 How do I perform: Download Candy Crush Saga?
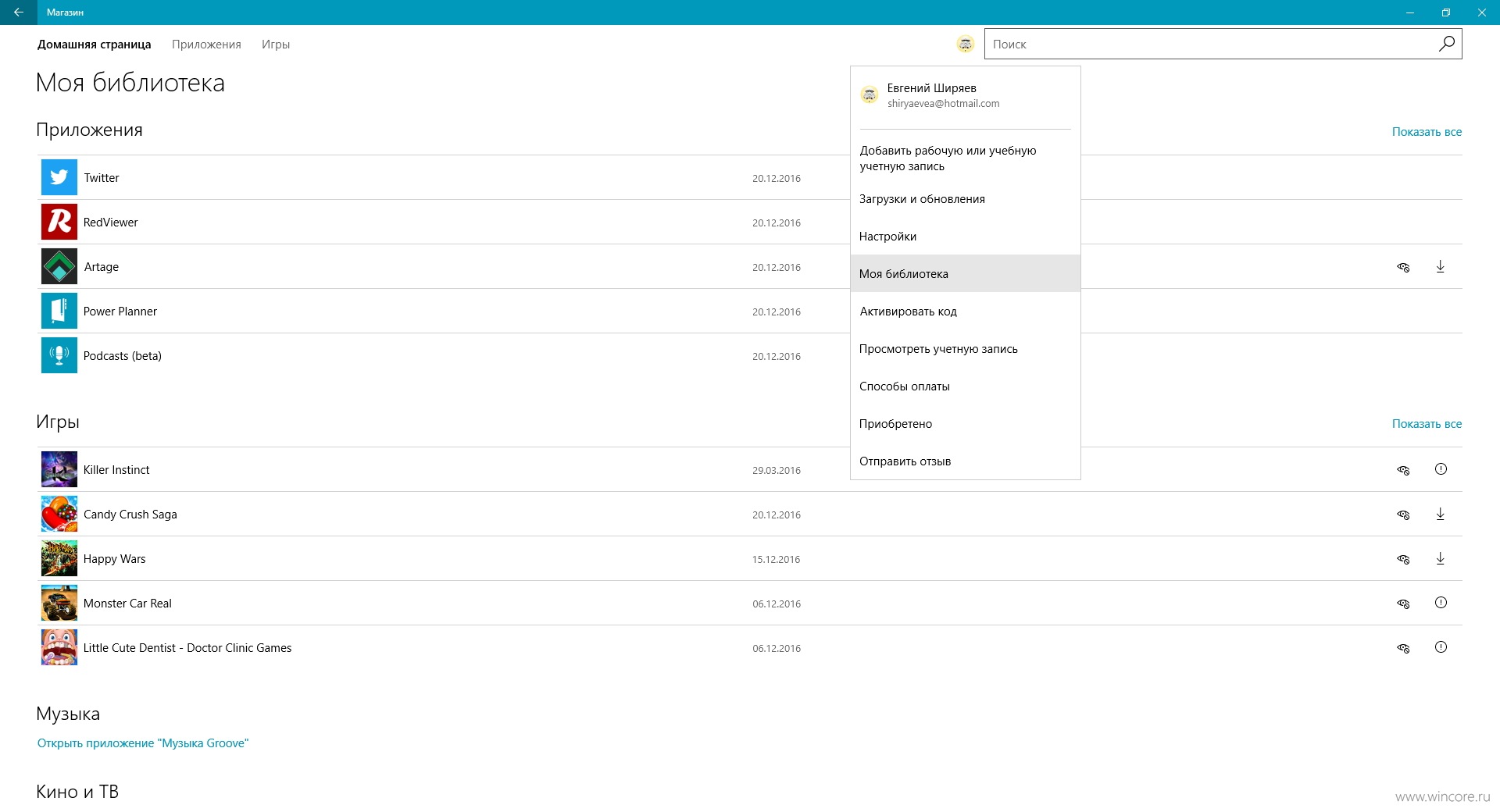1441,515
